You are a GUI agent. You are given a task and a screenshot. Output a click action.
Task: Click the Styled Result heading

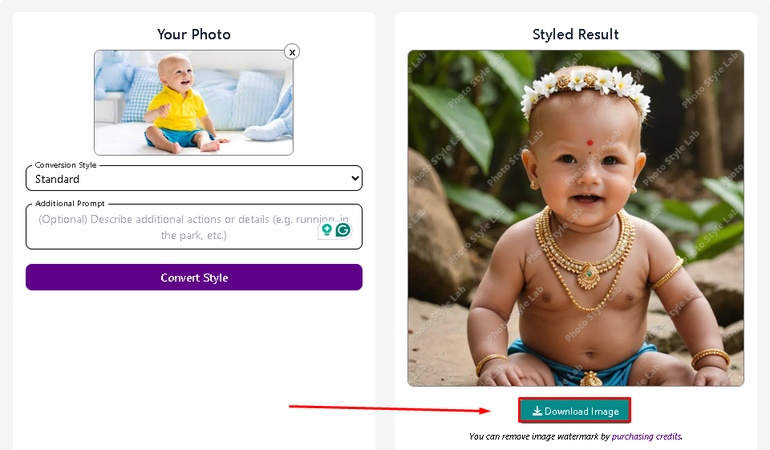575,34
